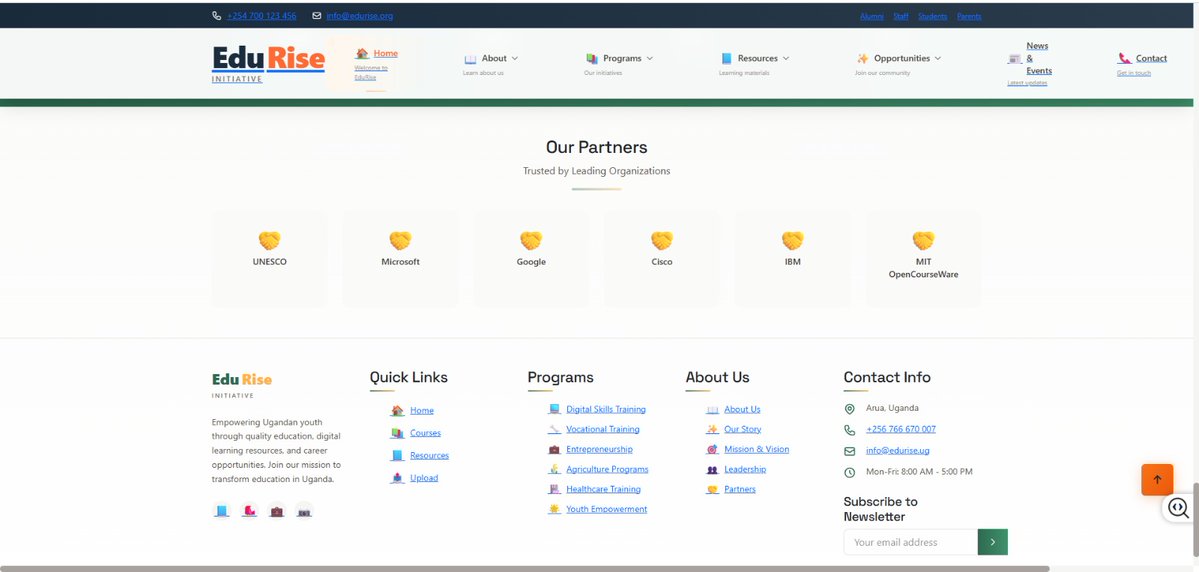Open the Our Story footer link
The height and width of the screenshot is (572, 1199).
[742, 430]
